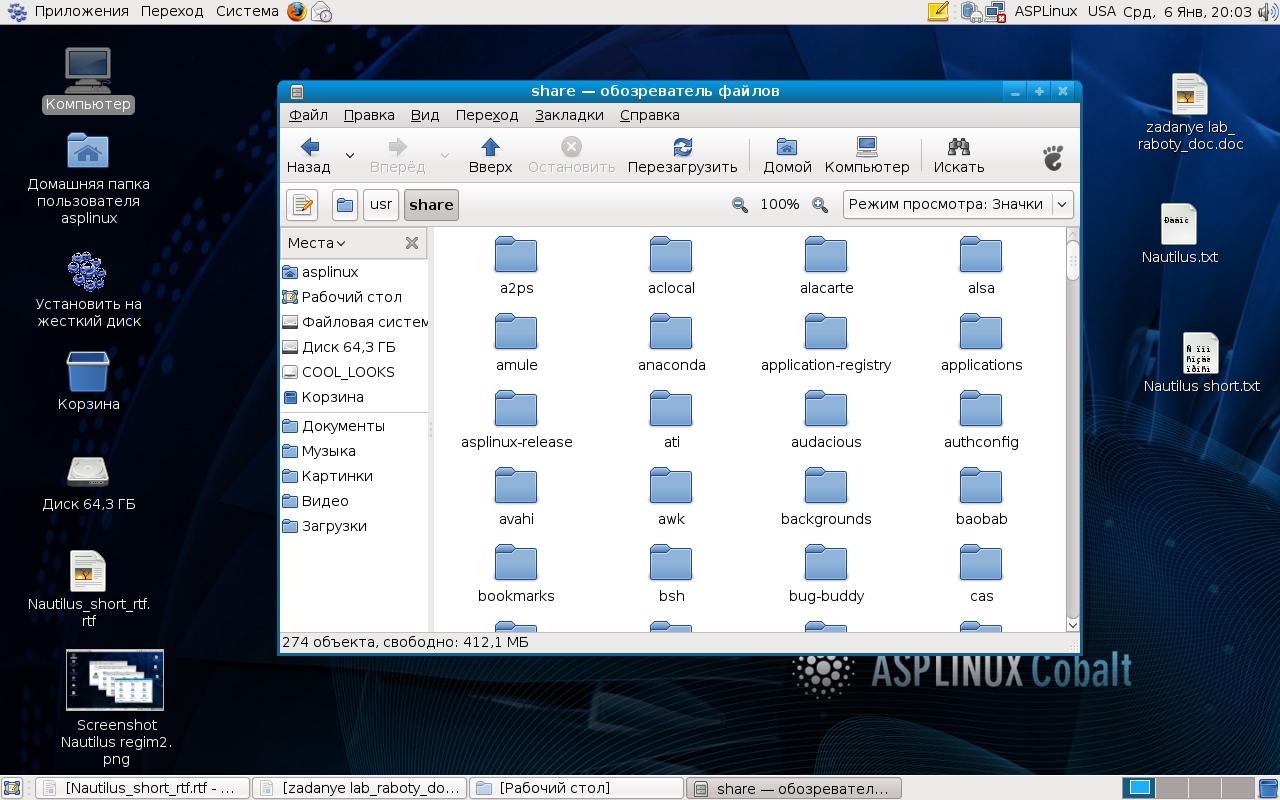Click scrollbar down arrow in file view
This screenshot has width=1280, height=800.
pos(1073,624)
